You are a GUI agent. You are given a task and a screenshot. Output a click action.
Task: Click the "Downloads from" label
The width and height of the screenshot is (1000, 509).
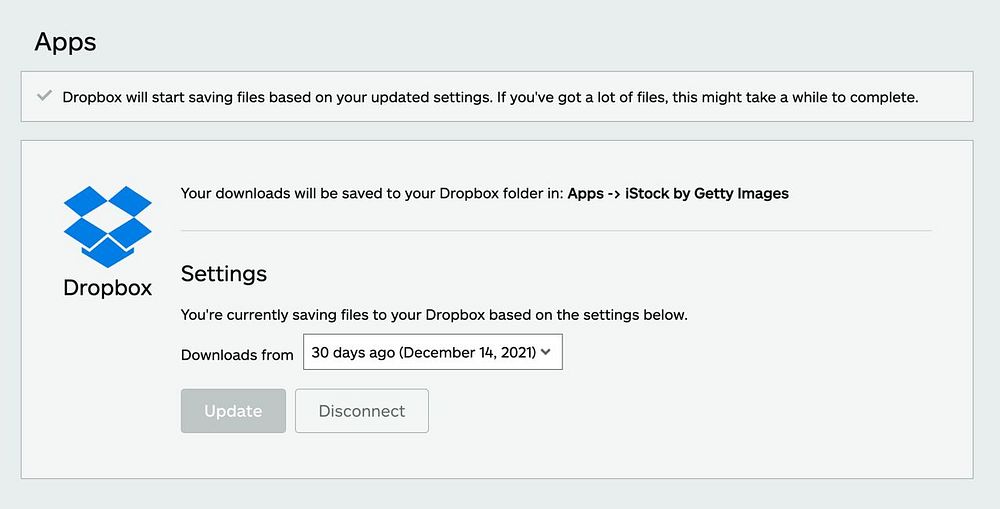237,355
